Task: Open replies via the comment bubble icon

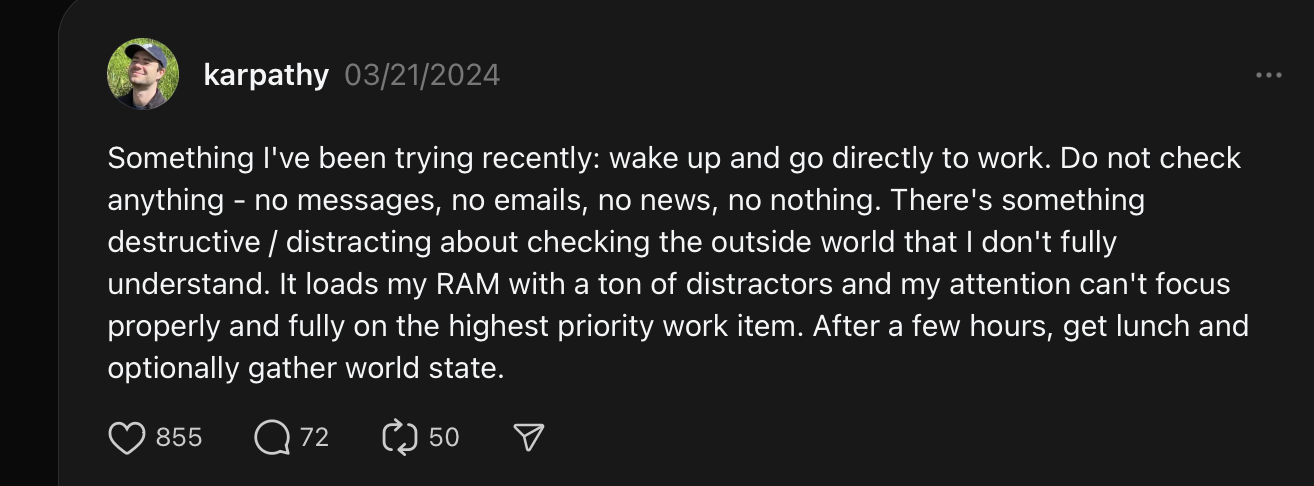Action: point(270,437)
